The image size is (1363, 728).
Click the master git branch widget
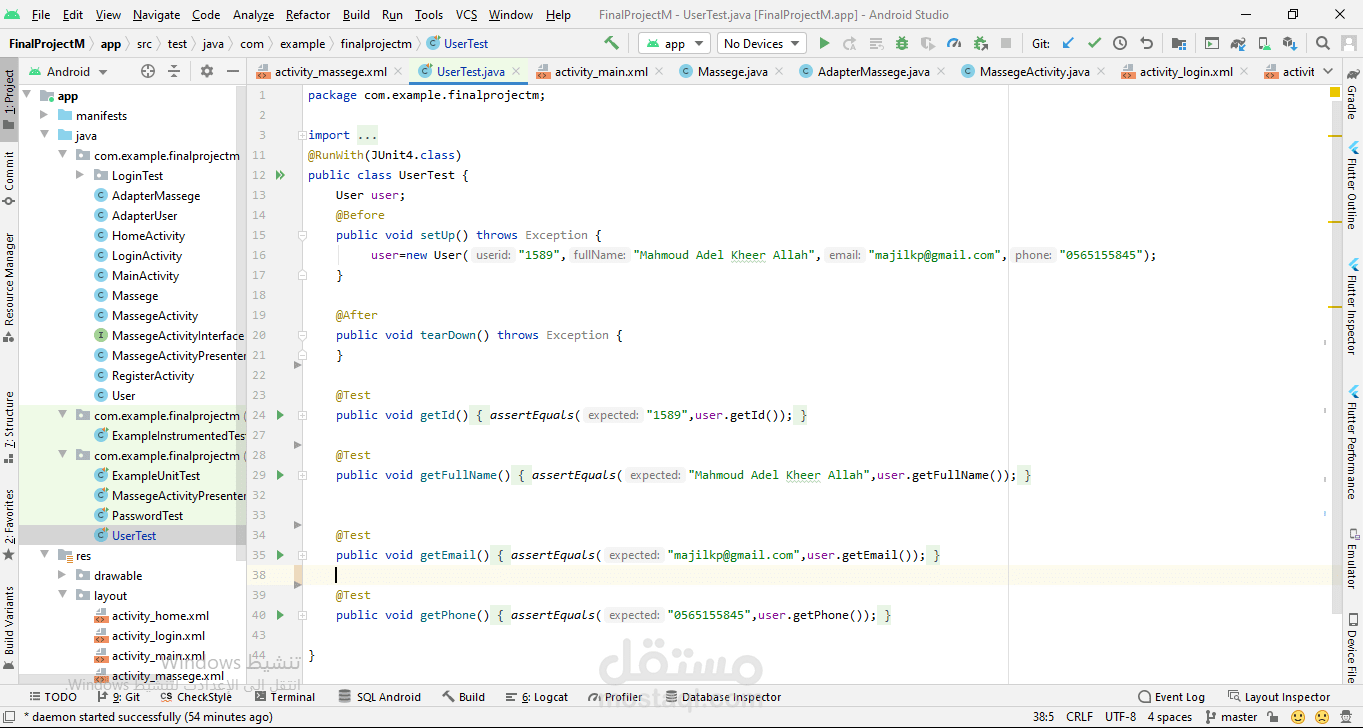coord(1231,717)
